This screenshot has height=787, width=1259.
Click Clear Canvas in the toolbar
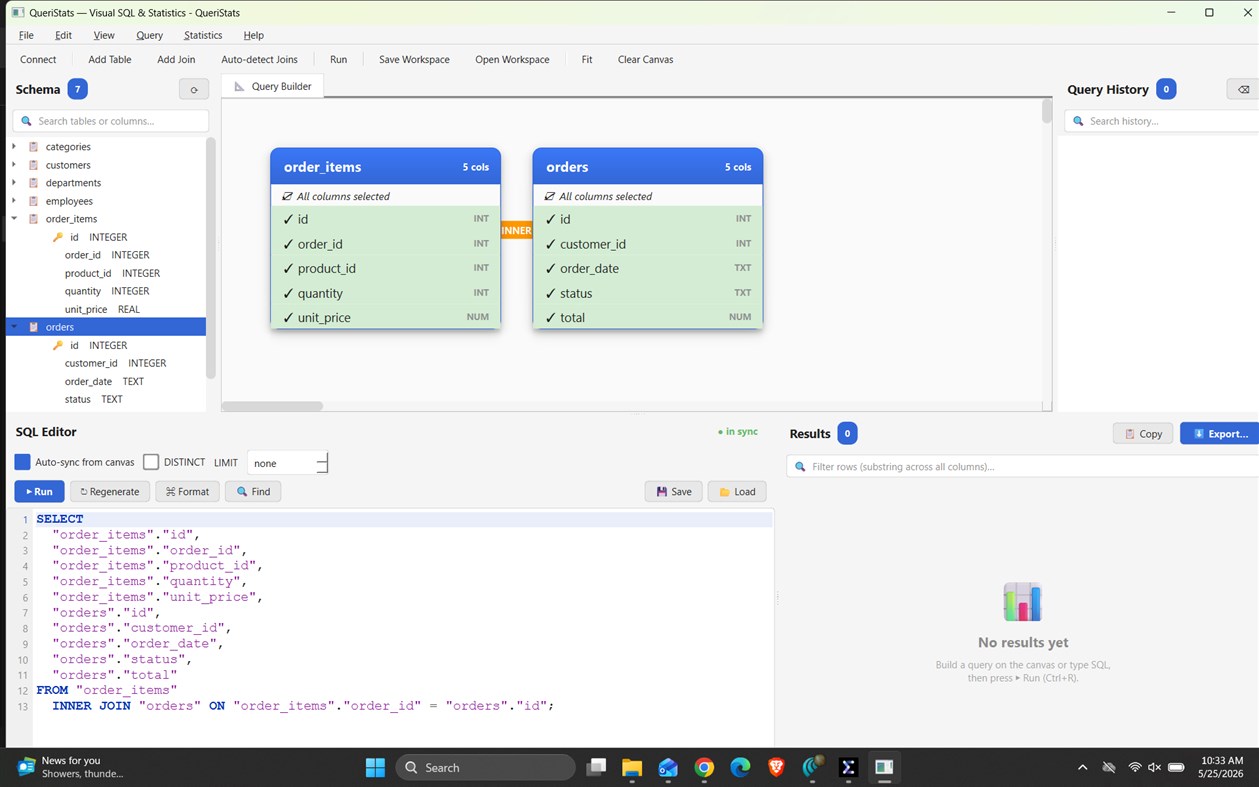[645, 59]
